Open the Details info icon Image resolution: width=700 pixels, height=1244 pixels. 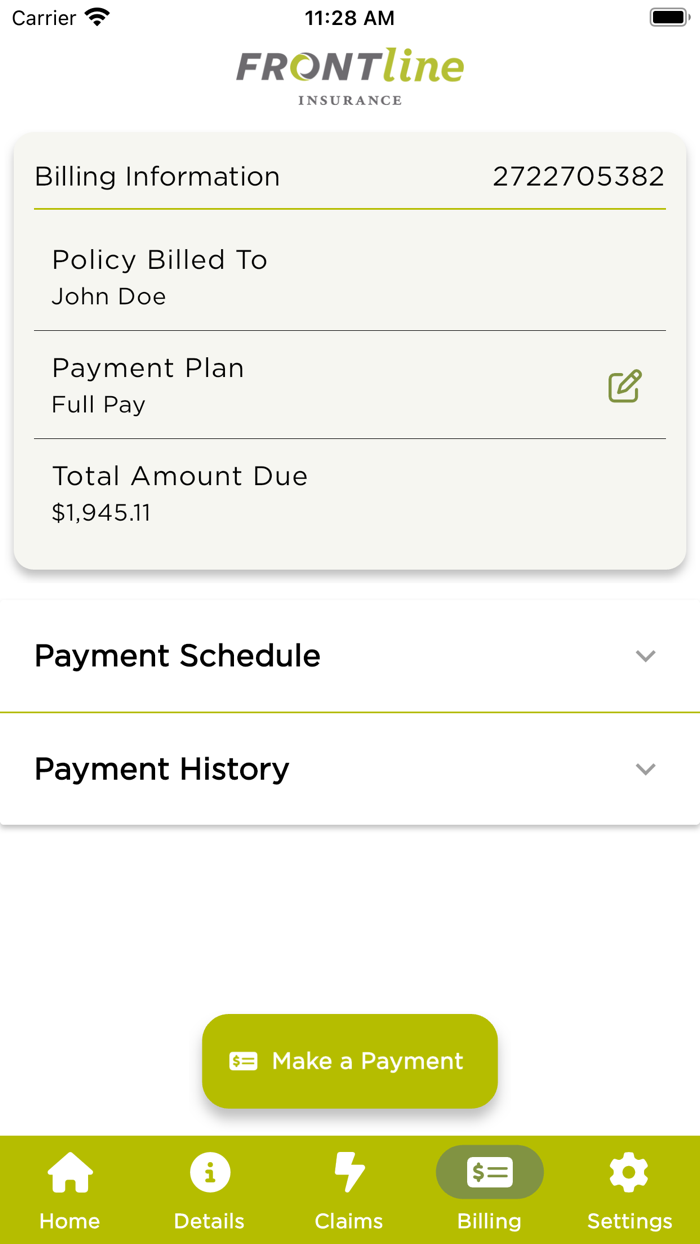coord(210,1172)
